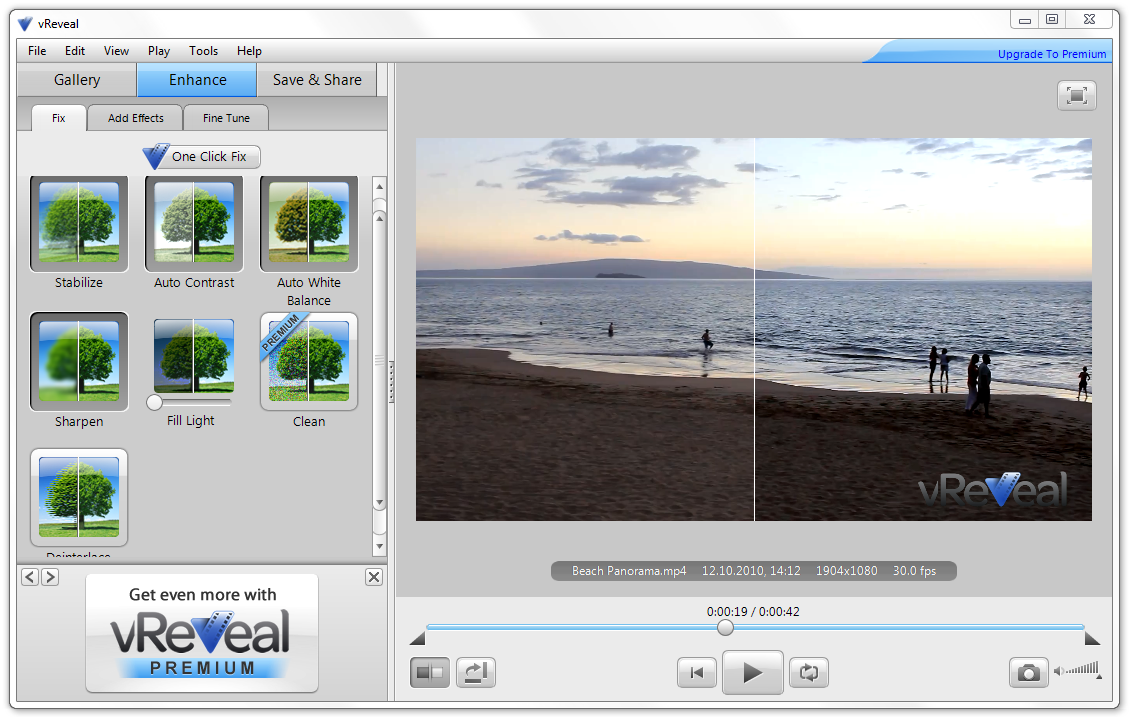Apply the Auto White Balance fix

(x=309, y=224)
